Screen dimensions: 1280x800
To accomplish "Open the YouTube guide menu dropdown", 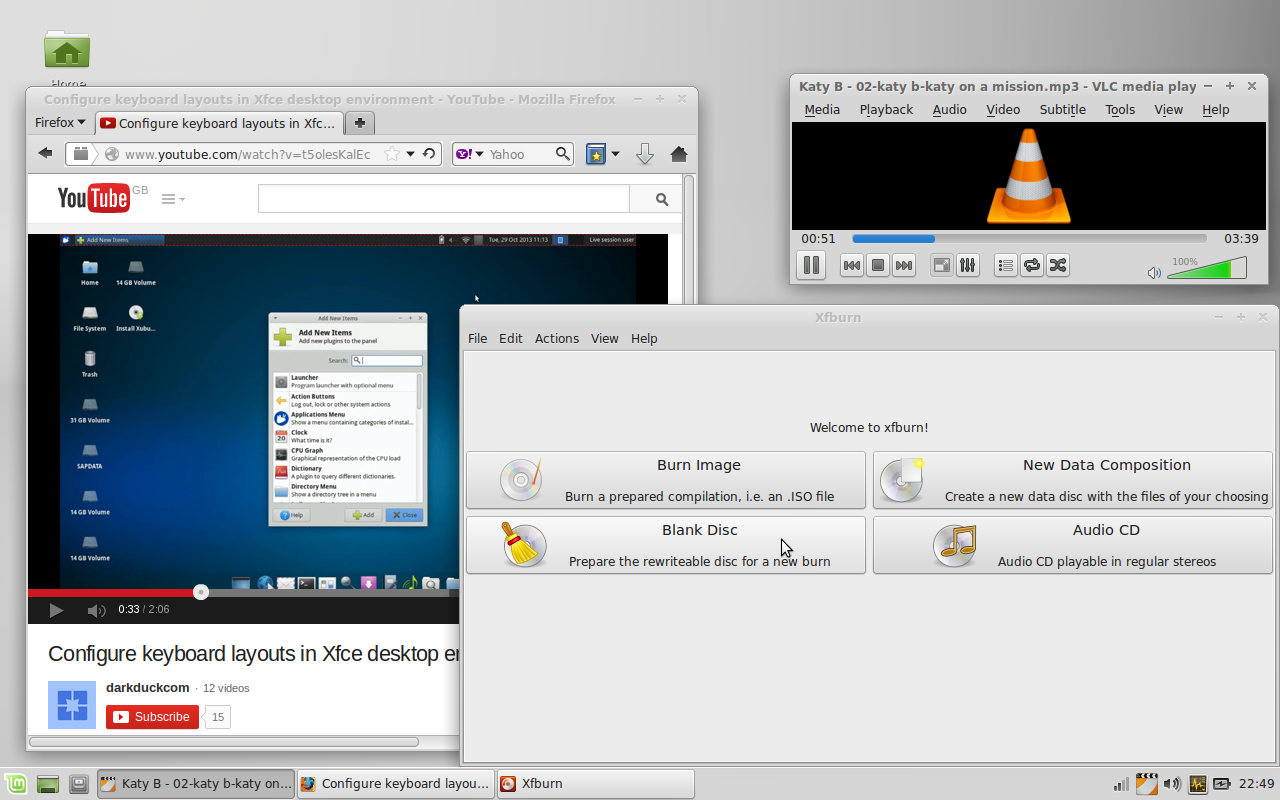I will tap(174, 199).
